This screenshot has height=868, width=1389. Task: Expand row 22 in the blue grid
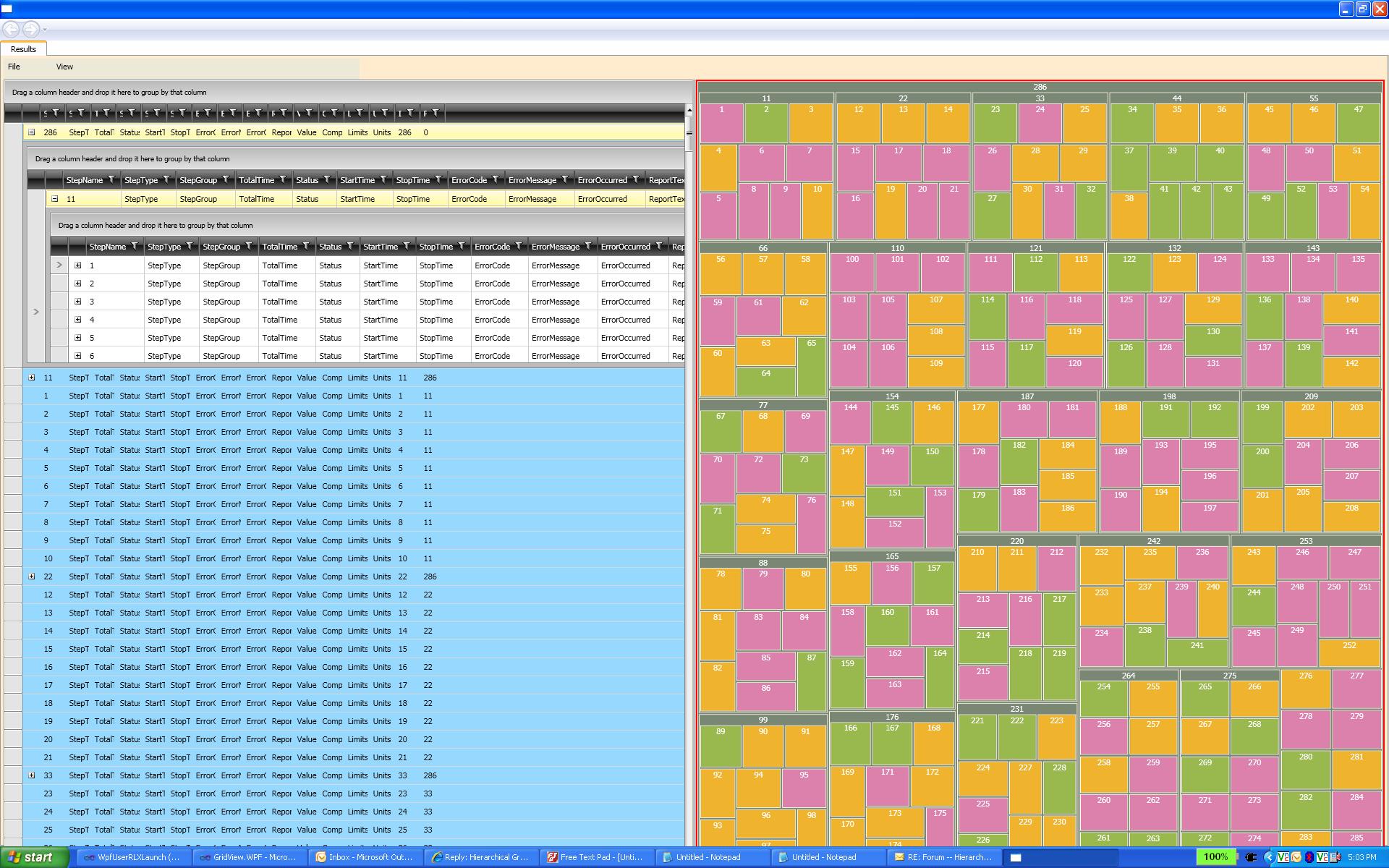click(x=32, y=576)
